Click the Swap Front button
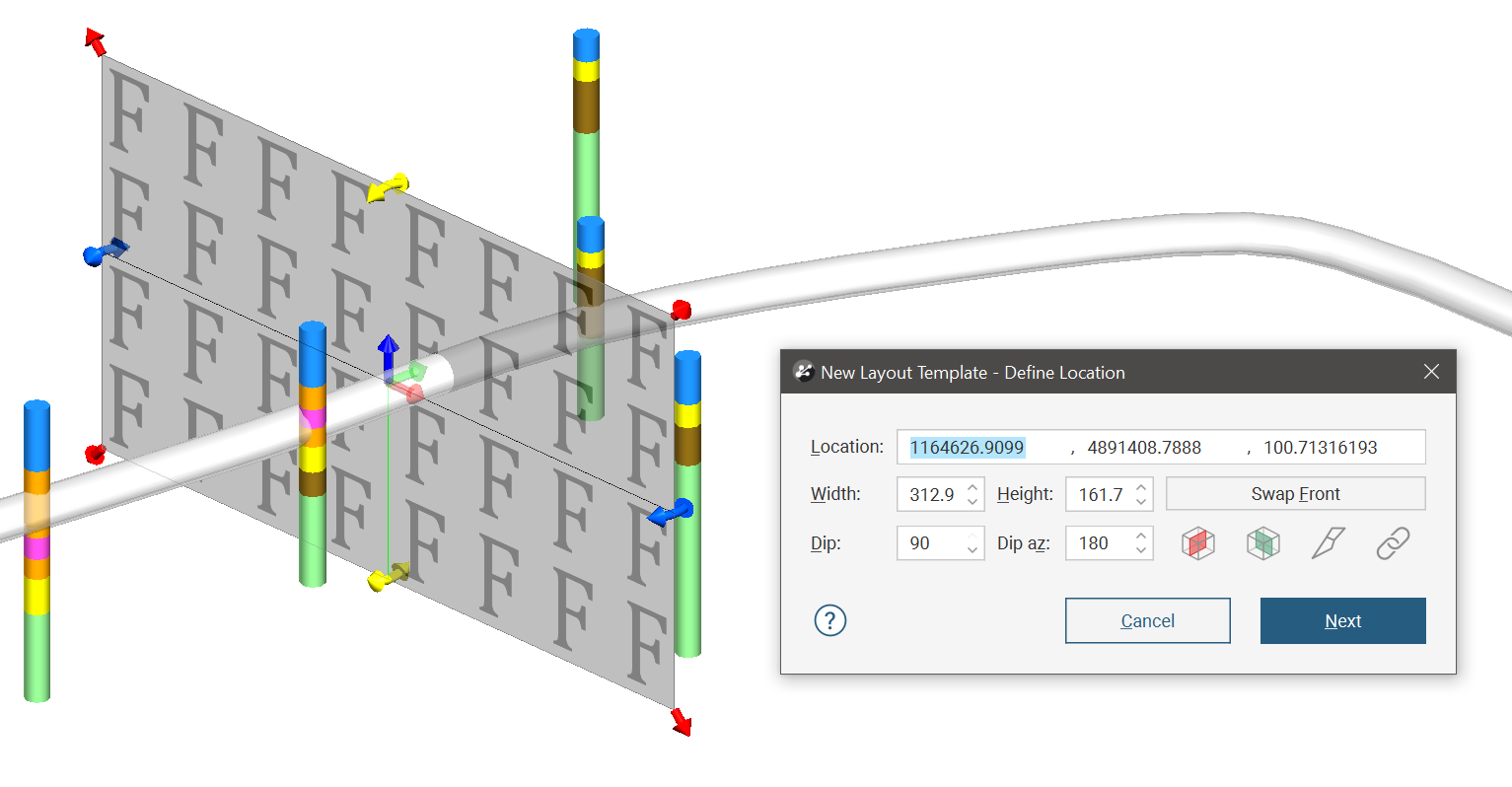 (x=1296, y=494)
